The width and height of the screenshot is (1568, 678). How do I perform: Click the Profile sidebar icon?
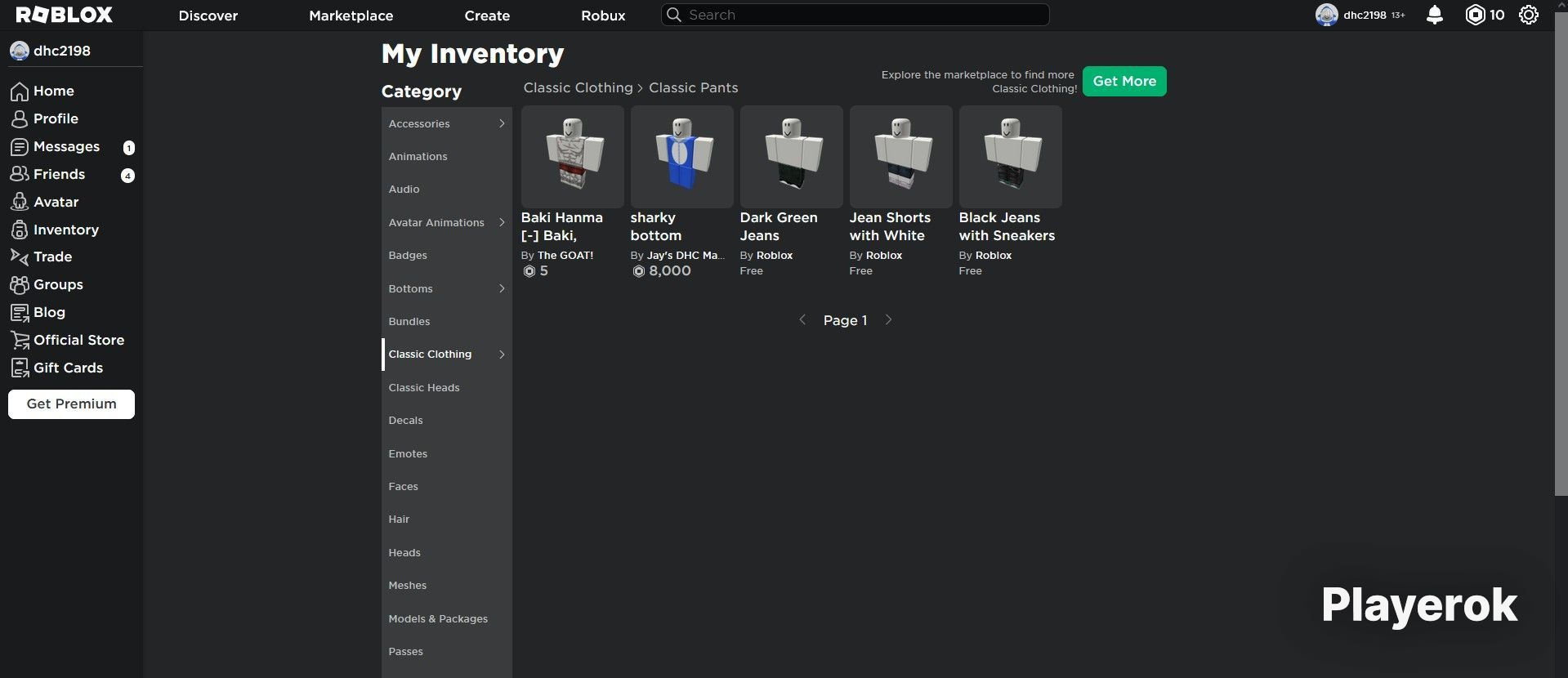pos(20,118)
